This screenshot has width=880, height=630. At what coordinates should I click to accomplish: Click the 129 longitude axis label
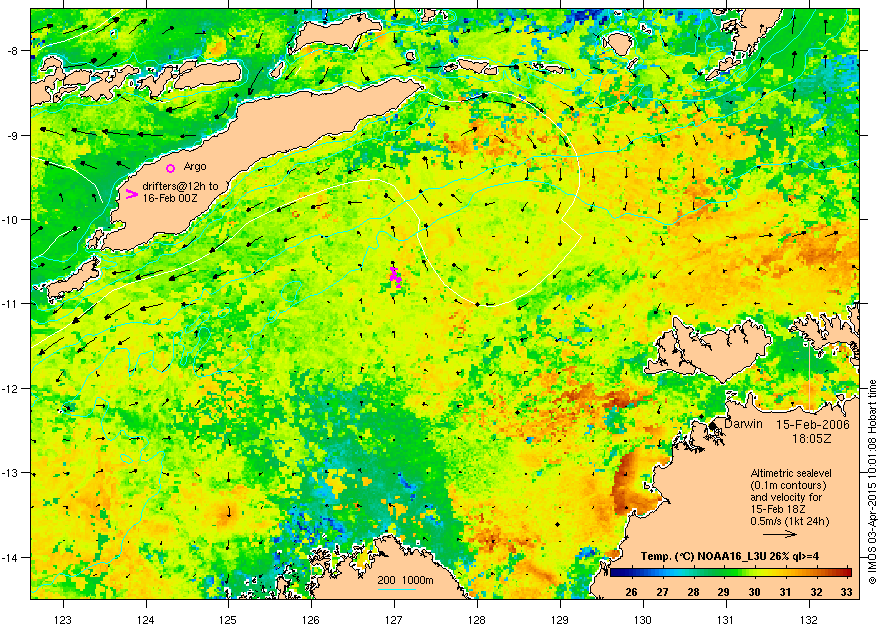560,620
